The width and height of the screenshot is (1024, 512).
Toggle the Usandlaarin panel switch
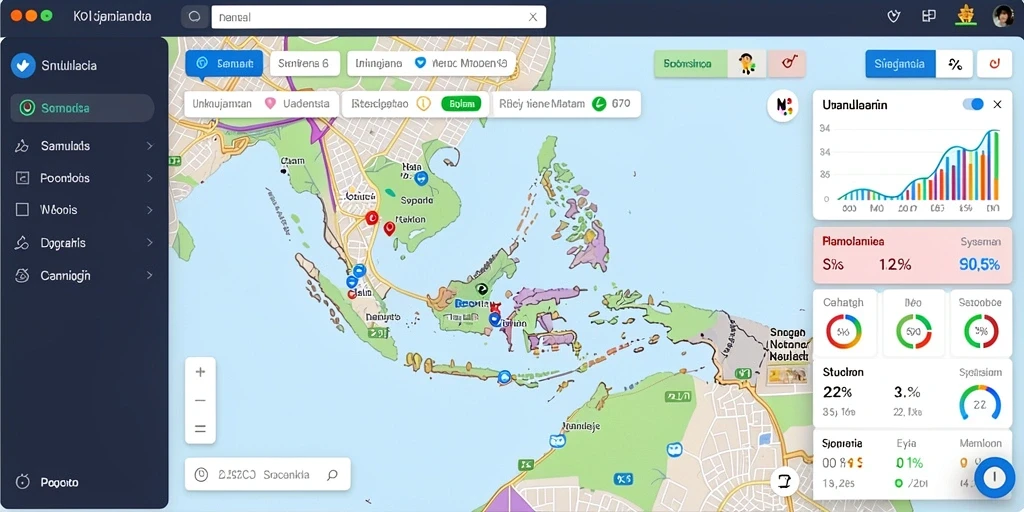pos(973,104)
